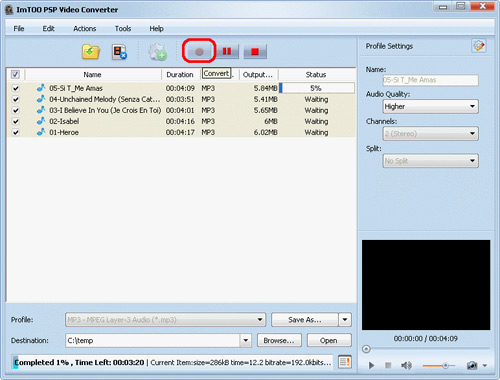Click the Destination path field C:\temp

tap(153, 340)
